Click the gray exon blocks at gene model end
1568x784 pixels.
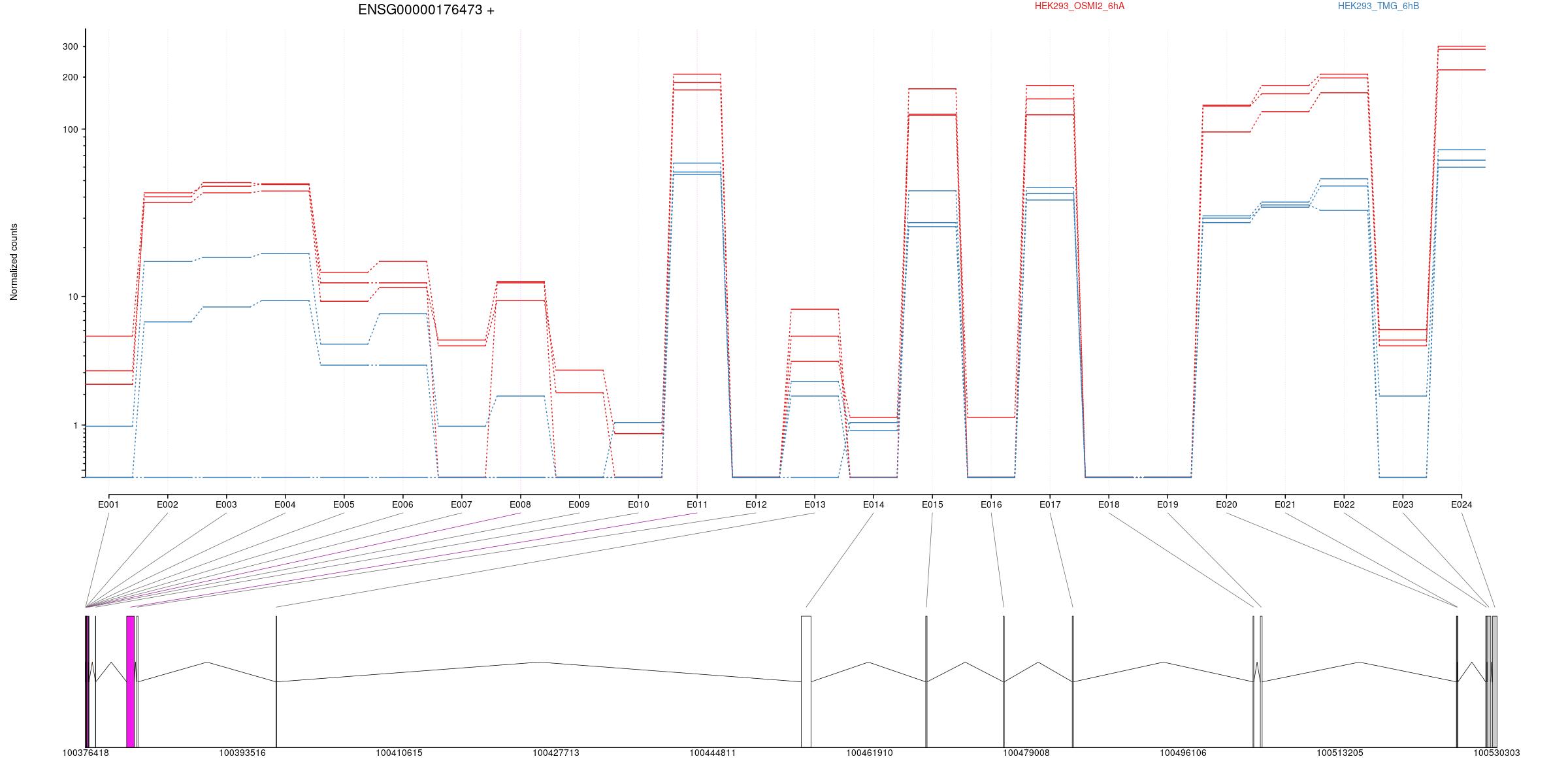point(1492,681)
